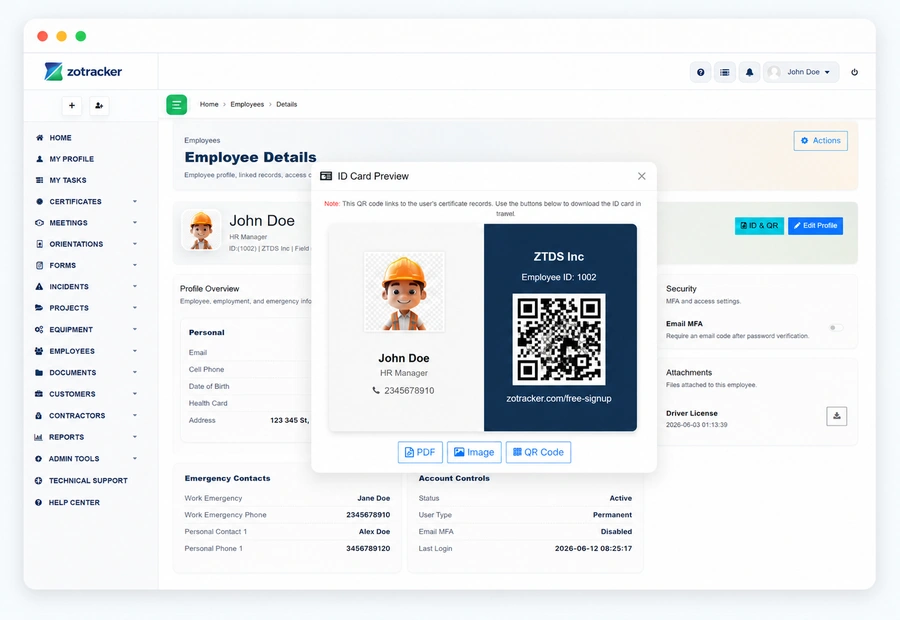900x620 pixels.
Task: Expand the Meetings menu chevron
Action: click(135, 223)
